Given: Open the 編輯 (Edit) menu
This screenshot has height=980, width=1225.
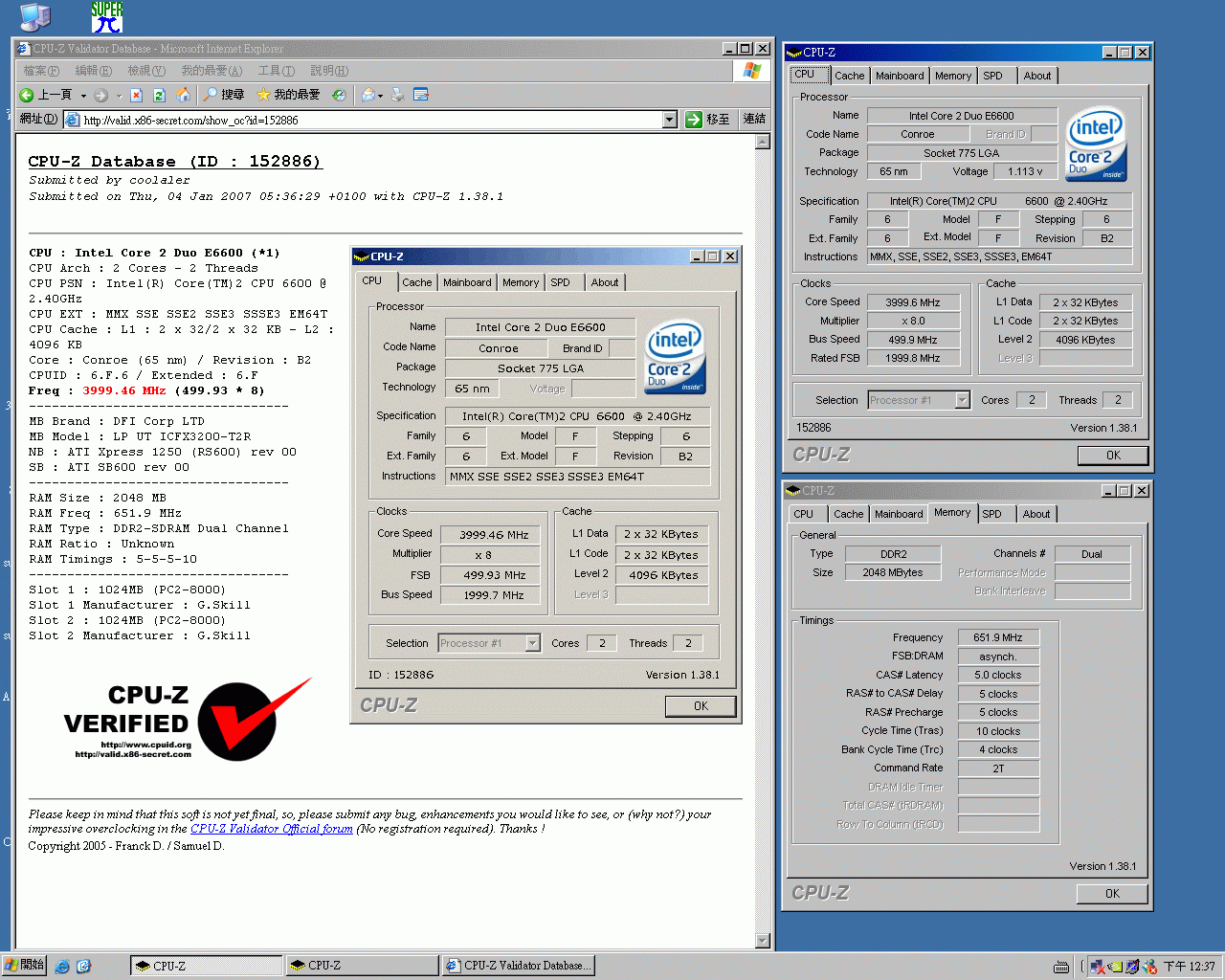Looking at the screenshot, I should coord(93,71).
